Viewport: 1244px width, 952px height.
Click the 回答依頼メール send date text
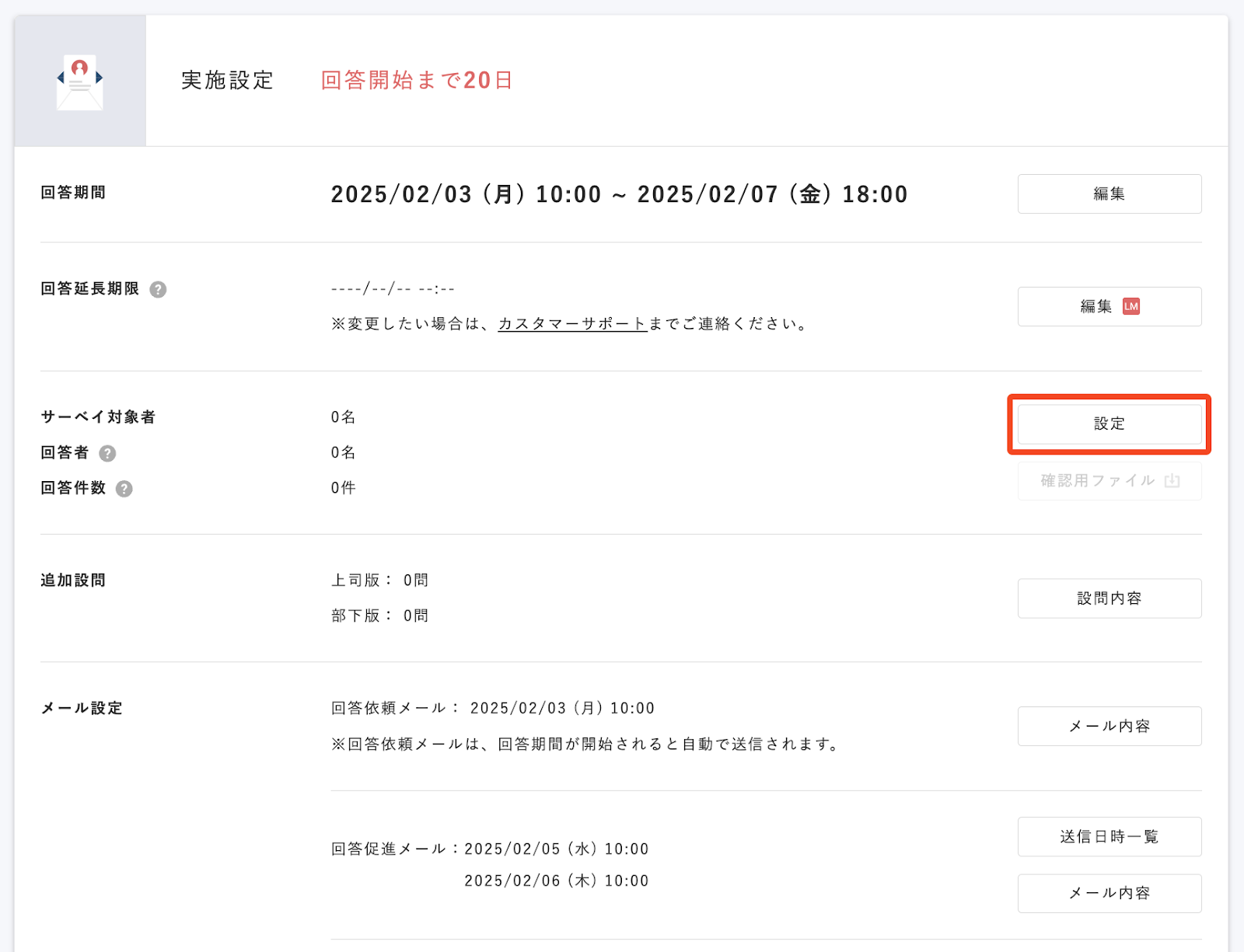[562, 709]
